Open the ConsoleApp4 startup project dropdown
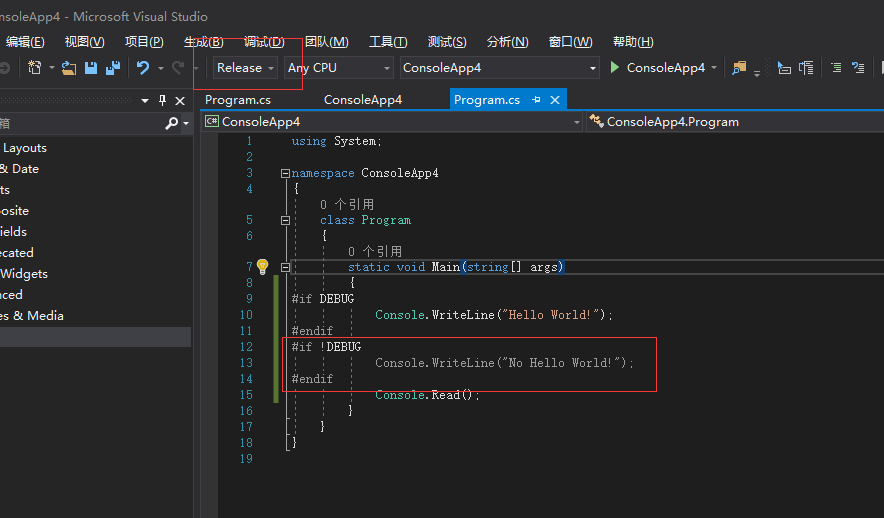884x518 pixels. point(500,68)
